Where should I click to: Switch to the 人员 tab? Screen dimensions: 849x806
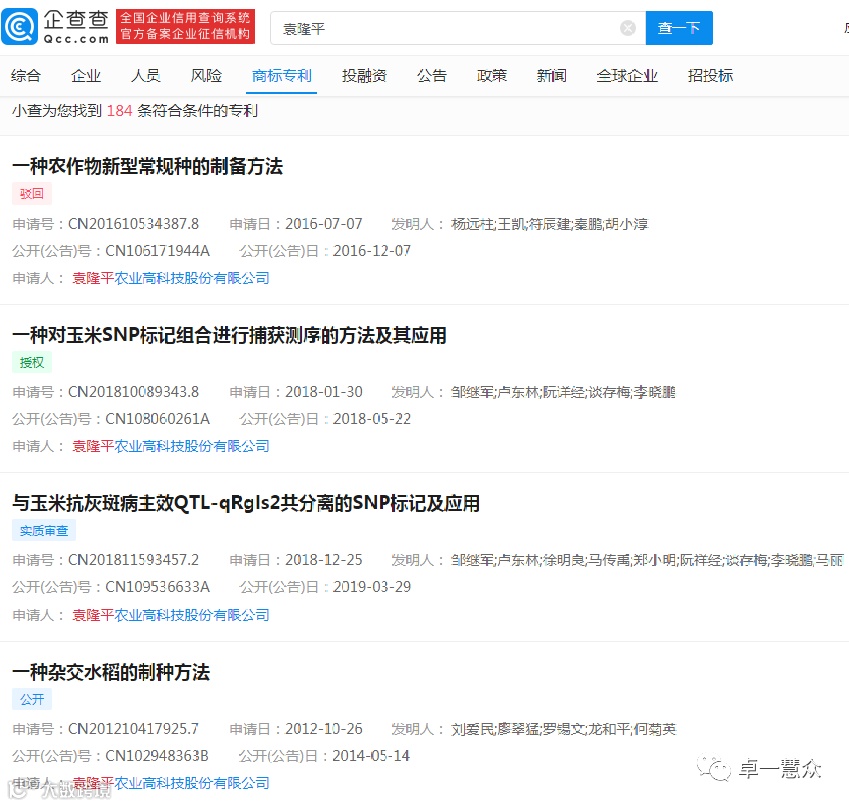pos(146,76)
